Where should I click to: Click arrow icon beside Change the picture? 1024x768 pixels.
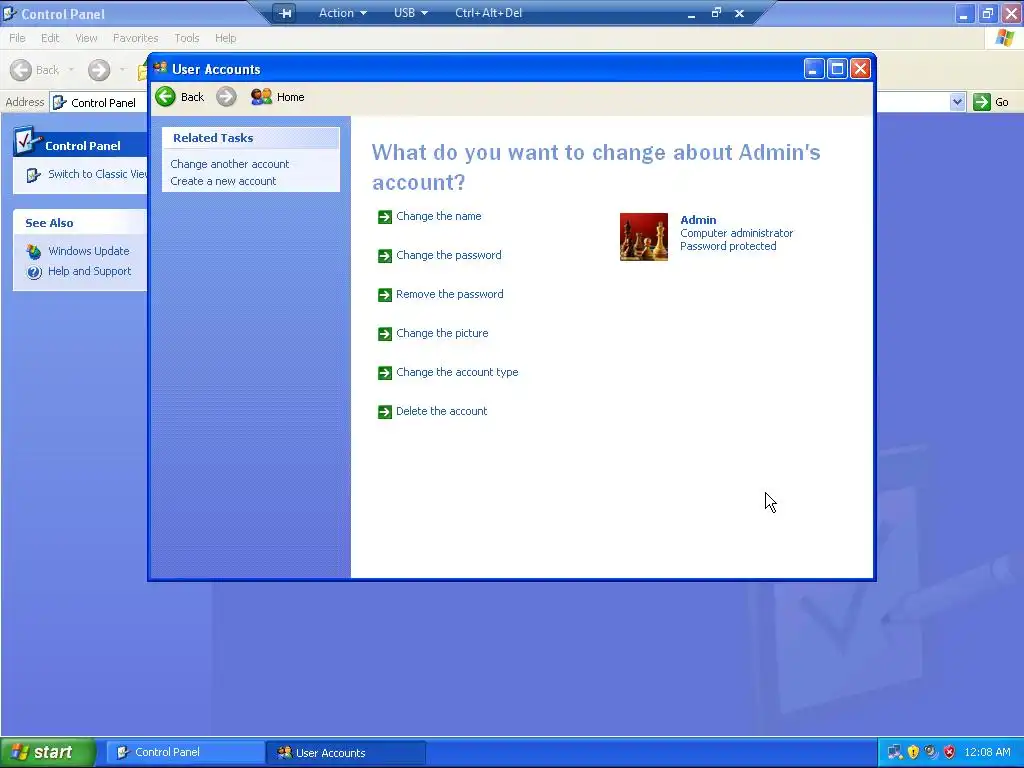click(385, 334)
